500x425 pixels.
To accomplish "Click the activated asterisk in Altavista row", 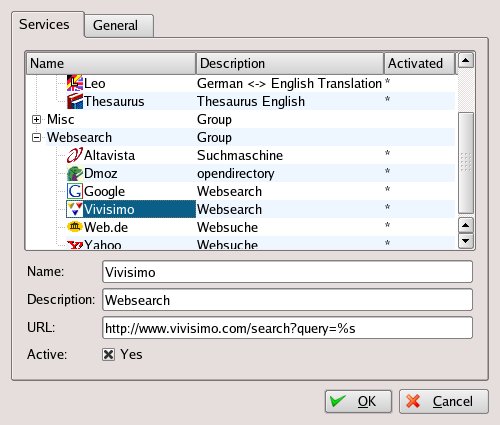I will pos(387,153).
